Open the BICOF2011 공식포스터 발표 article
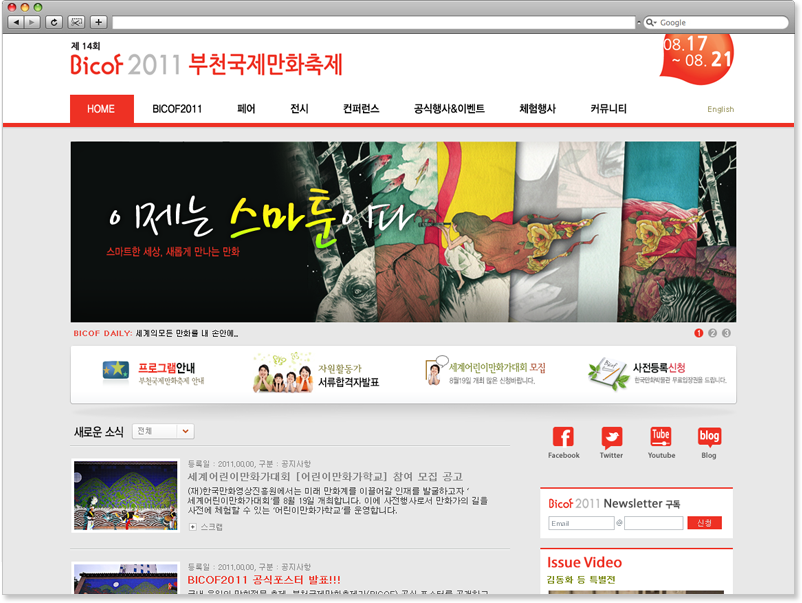This screenshot has height=603, width=802. pos(264,580)
